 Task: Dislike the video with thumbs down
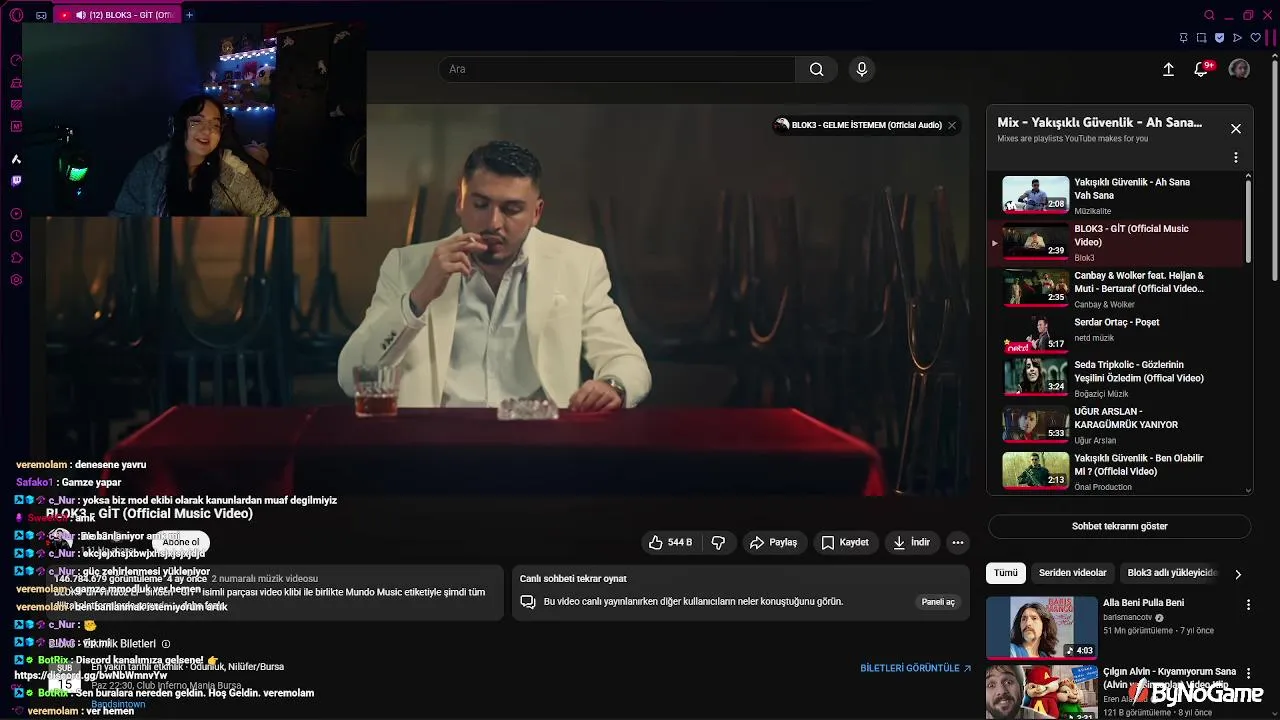(x=718, y=542)
